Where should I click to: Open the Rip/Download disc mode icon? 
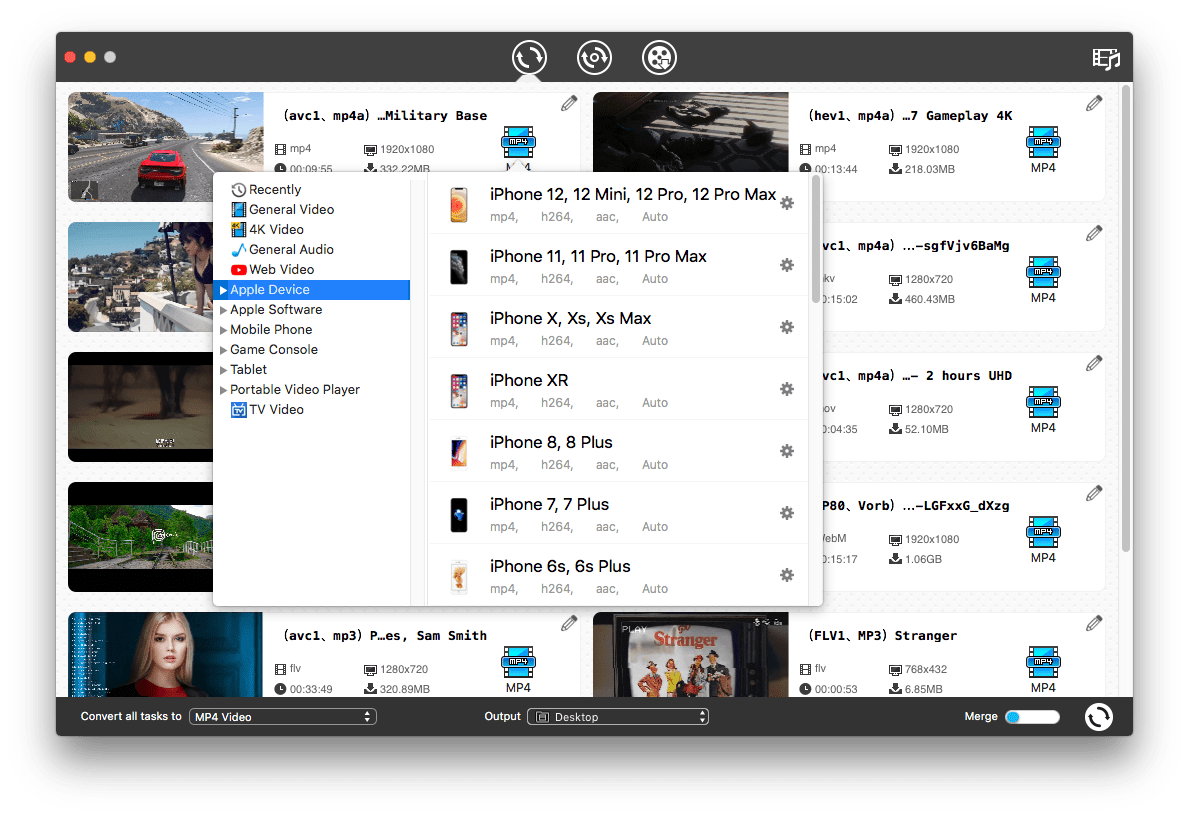594,58
